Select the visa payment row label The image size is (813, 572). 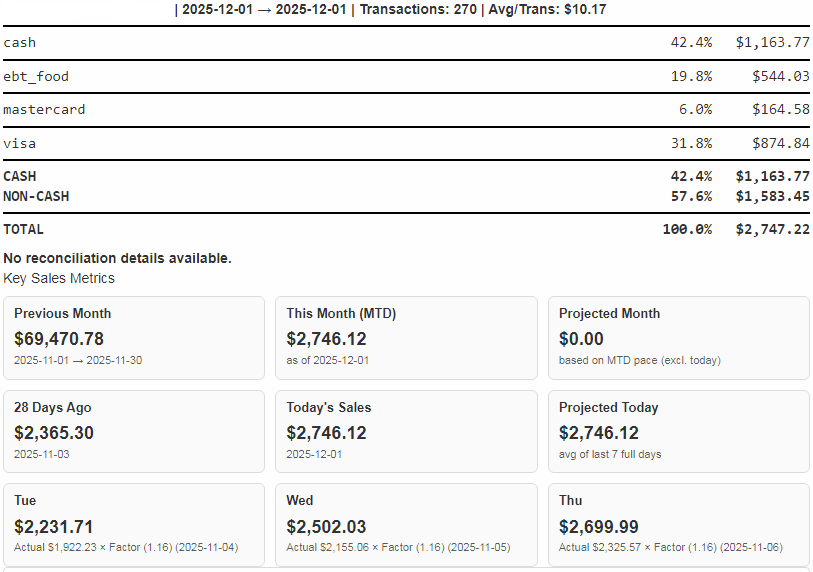click(20, 143)
